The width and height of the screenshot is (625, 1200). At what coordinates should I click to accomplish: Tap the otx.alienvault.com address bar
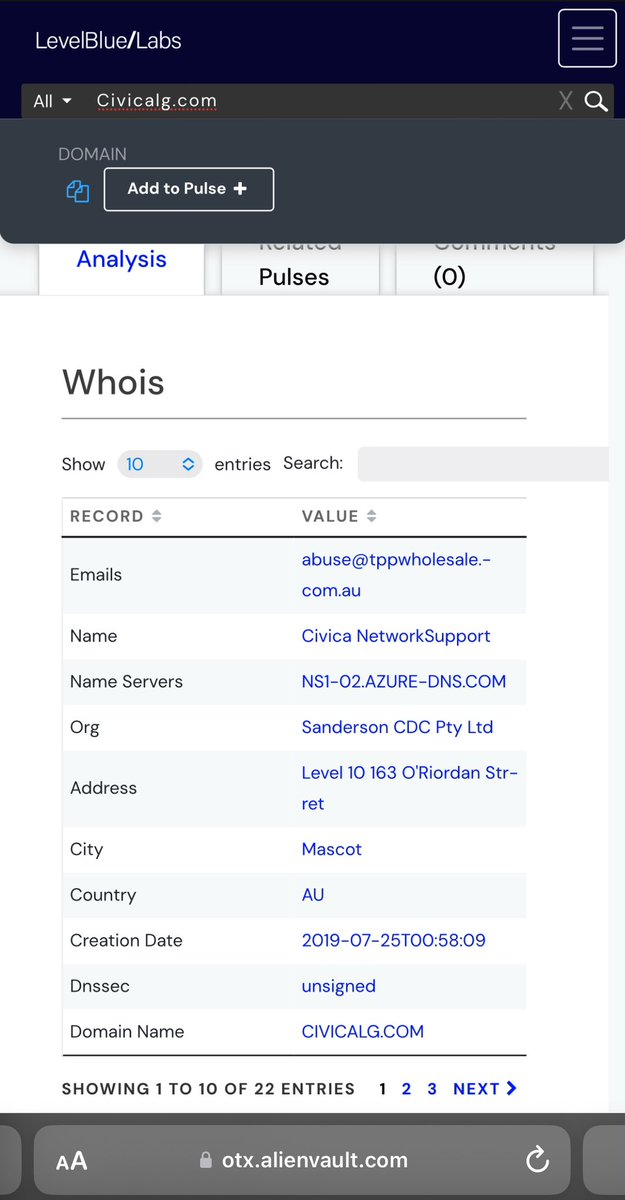(303, 1160)
